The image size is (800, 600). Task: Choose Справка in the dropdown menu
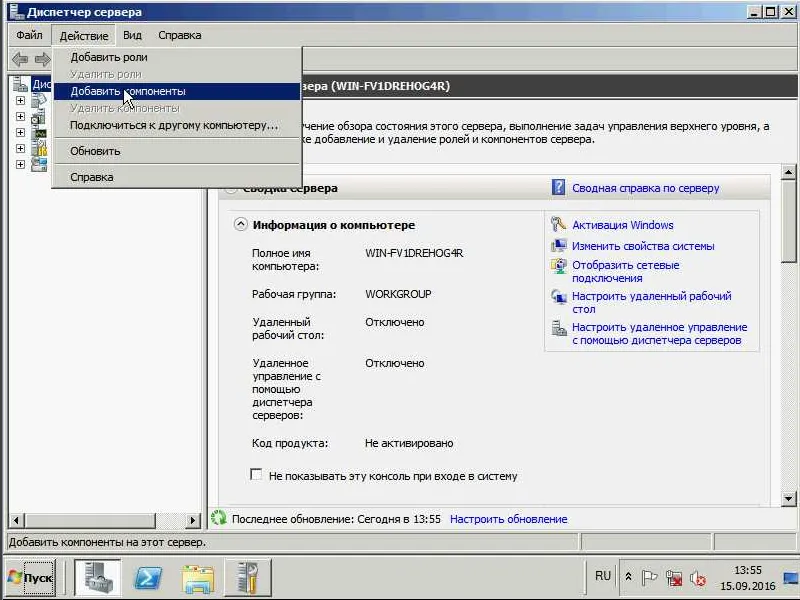click(x=177, y=177)
